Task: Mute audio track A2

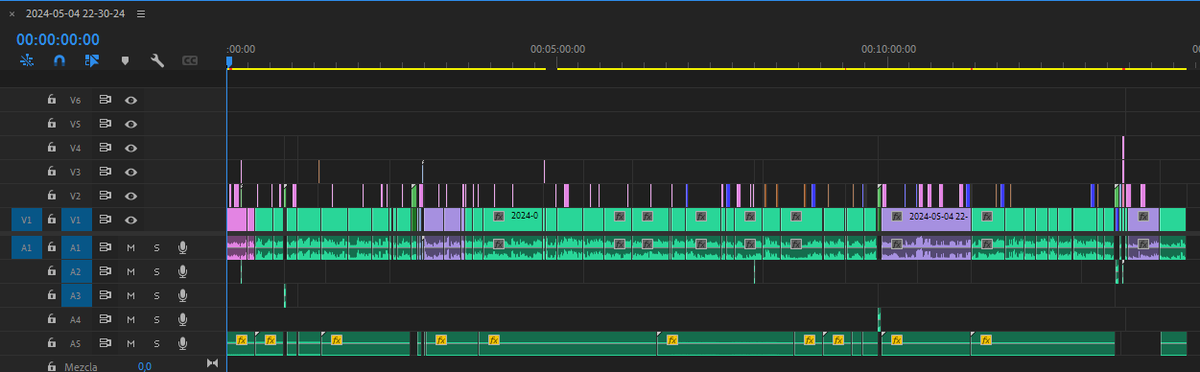Action: point(130,271)
